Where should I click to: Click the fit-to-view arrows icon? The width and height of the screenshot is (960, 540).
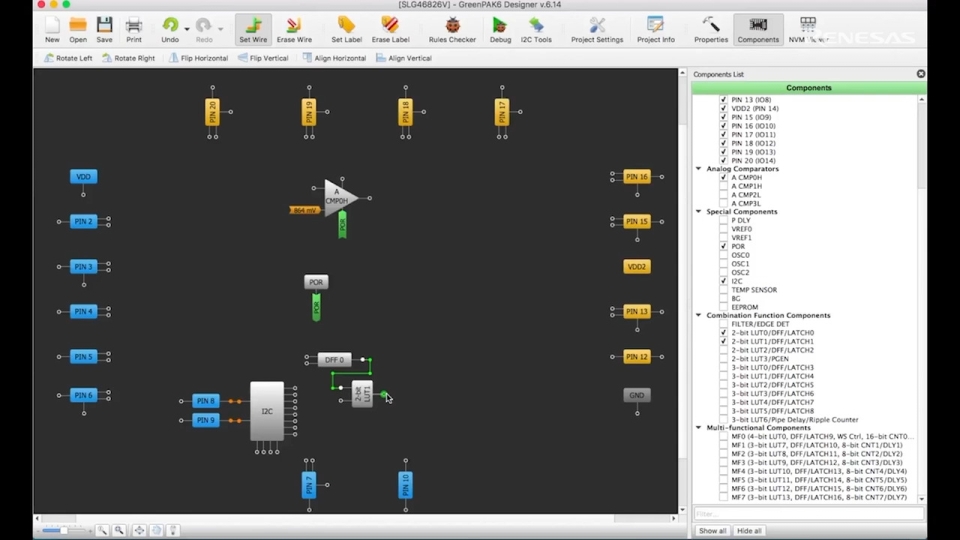(x=139, y=530)
